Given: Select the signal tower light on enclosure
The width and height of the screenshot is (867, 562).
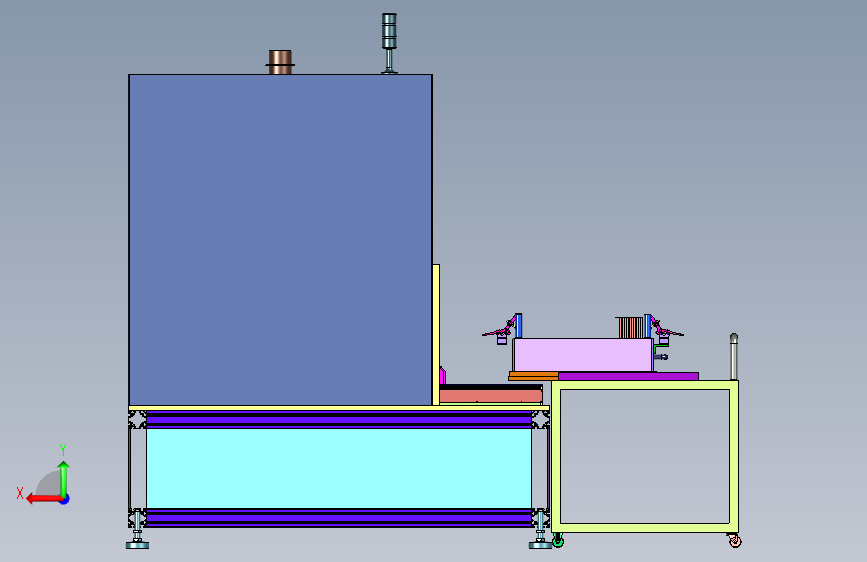Looking at the screenshot, I should (x=389, y=43).
